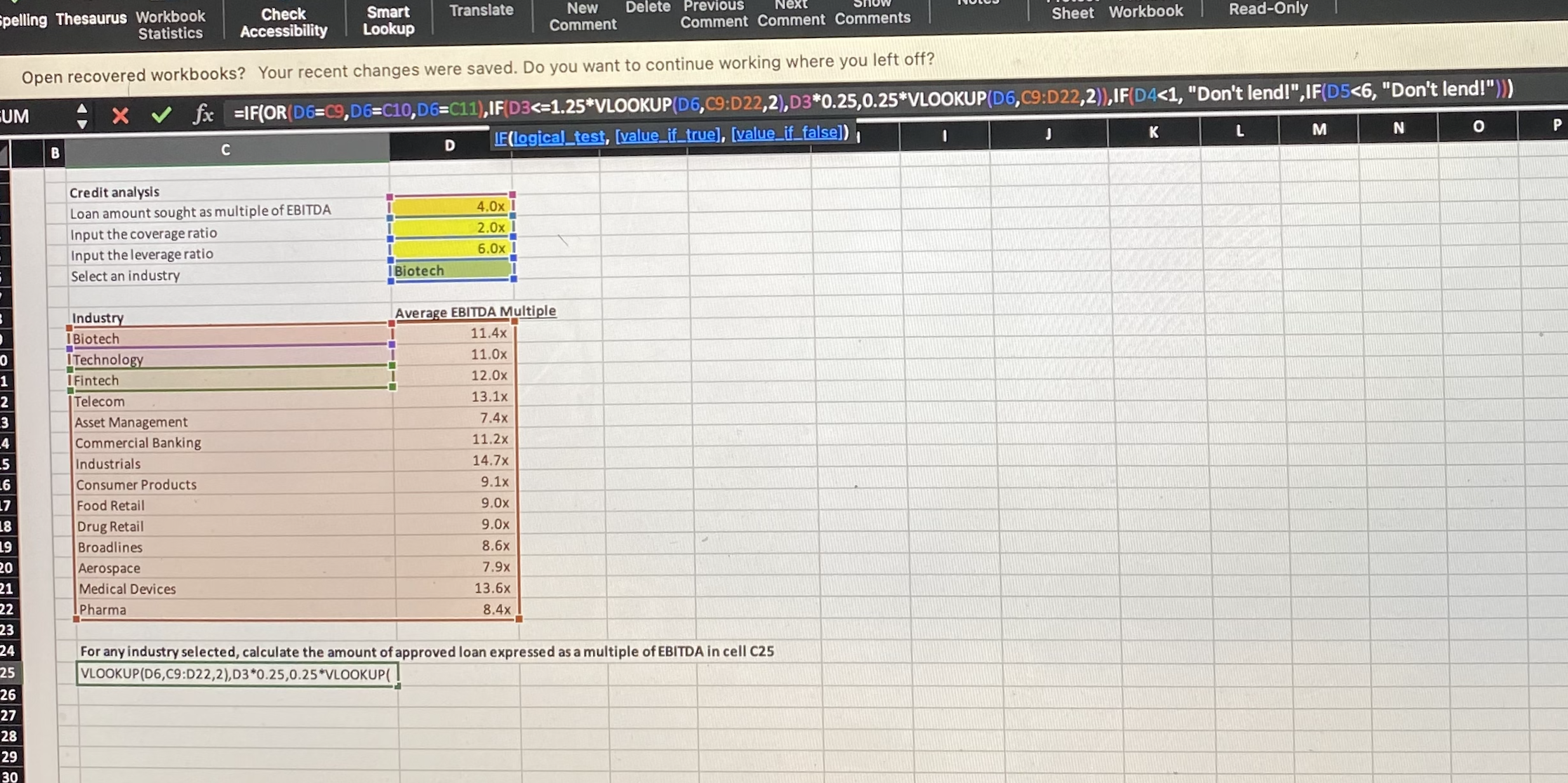Open the Translate tool
Image resolution: width=1568 pixels, height=783 pixels.
tap(480, 10)
